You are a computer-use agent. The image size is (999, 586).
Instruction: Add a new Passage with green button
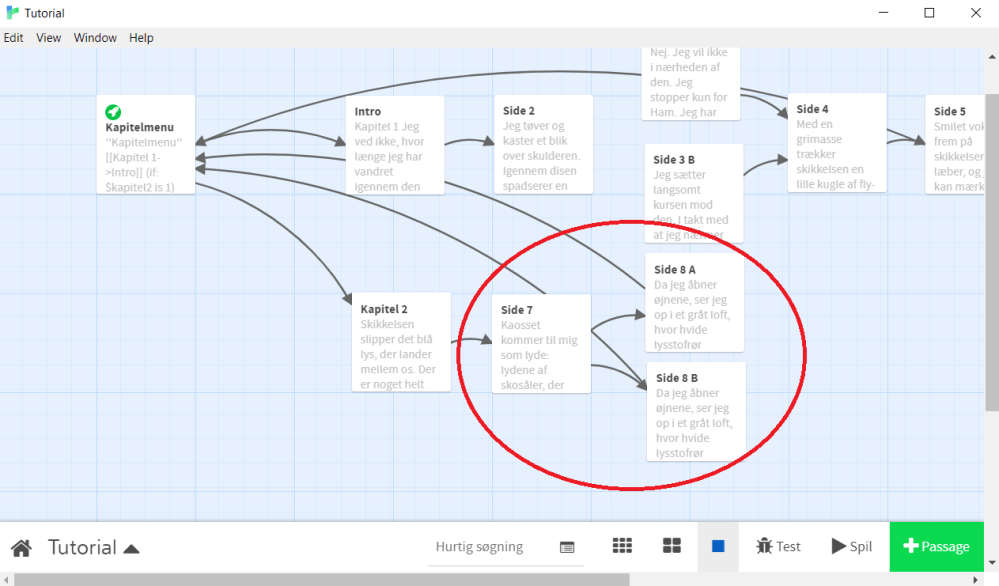coord(937,546)
